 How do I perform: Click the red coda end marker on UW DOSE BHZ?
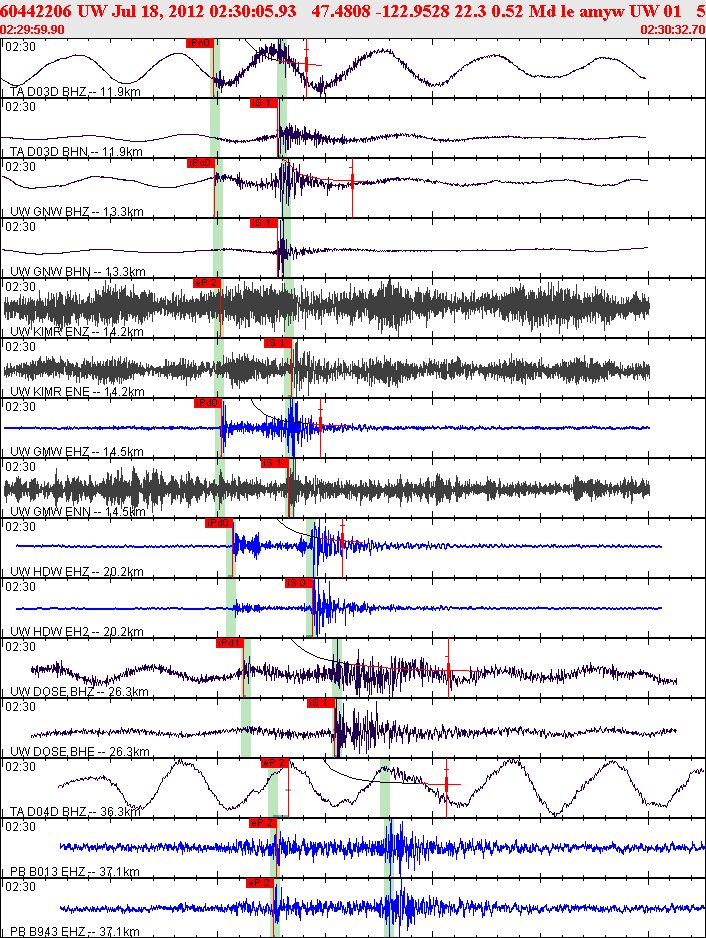click(448, 671)
